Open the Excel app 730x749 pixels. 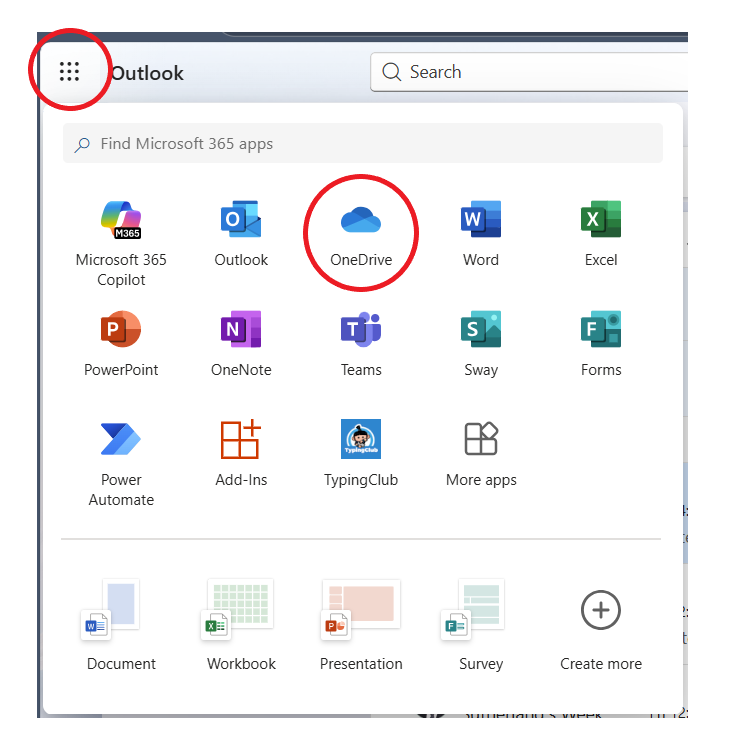[x=601, y=233]
